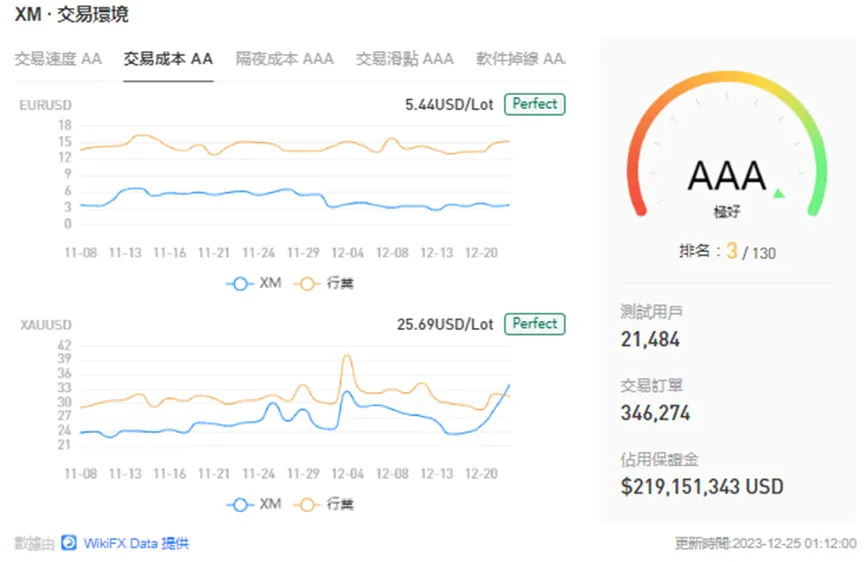
Task: Click the 佔用保證金 label
Action: pos(659,459)
